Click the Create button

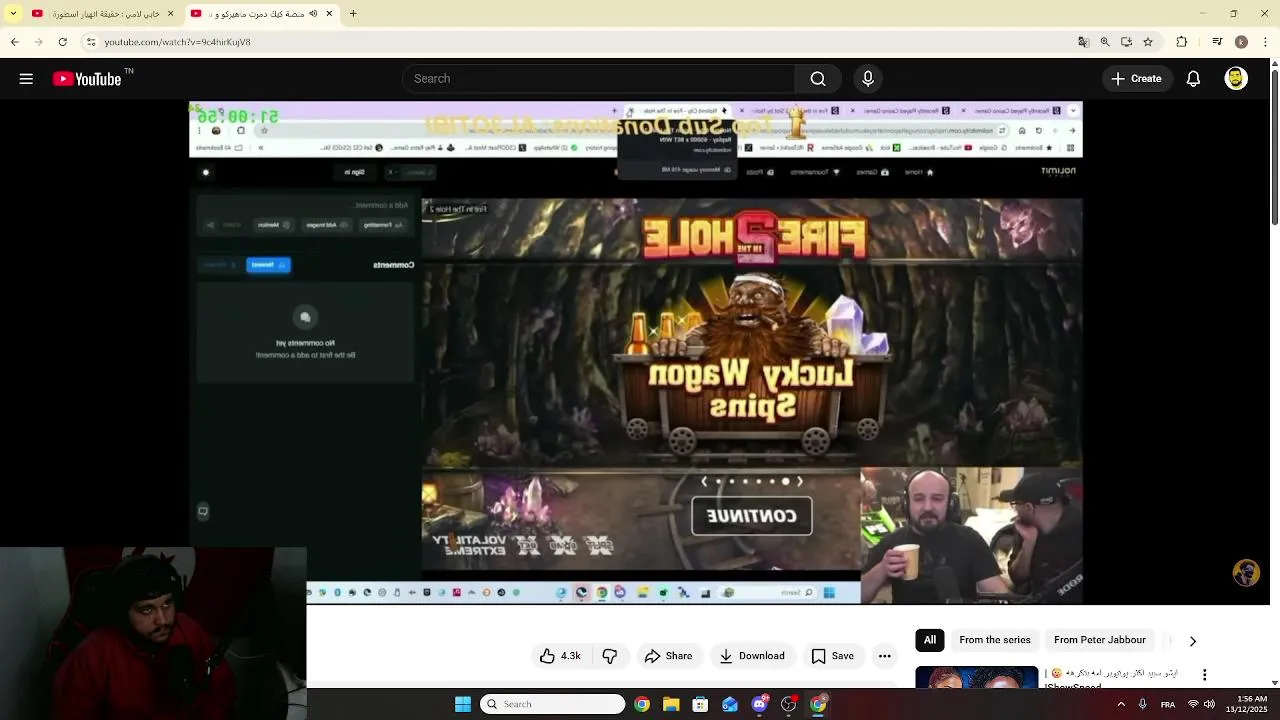click(1137, 79)
